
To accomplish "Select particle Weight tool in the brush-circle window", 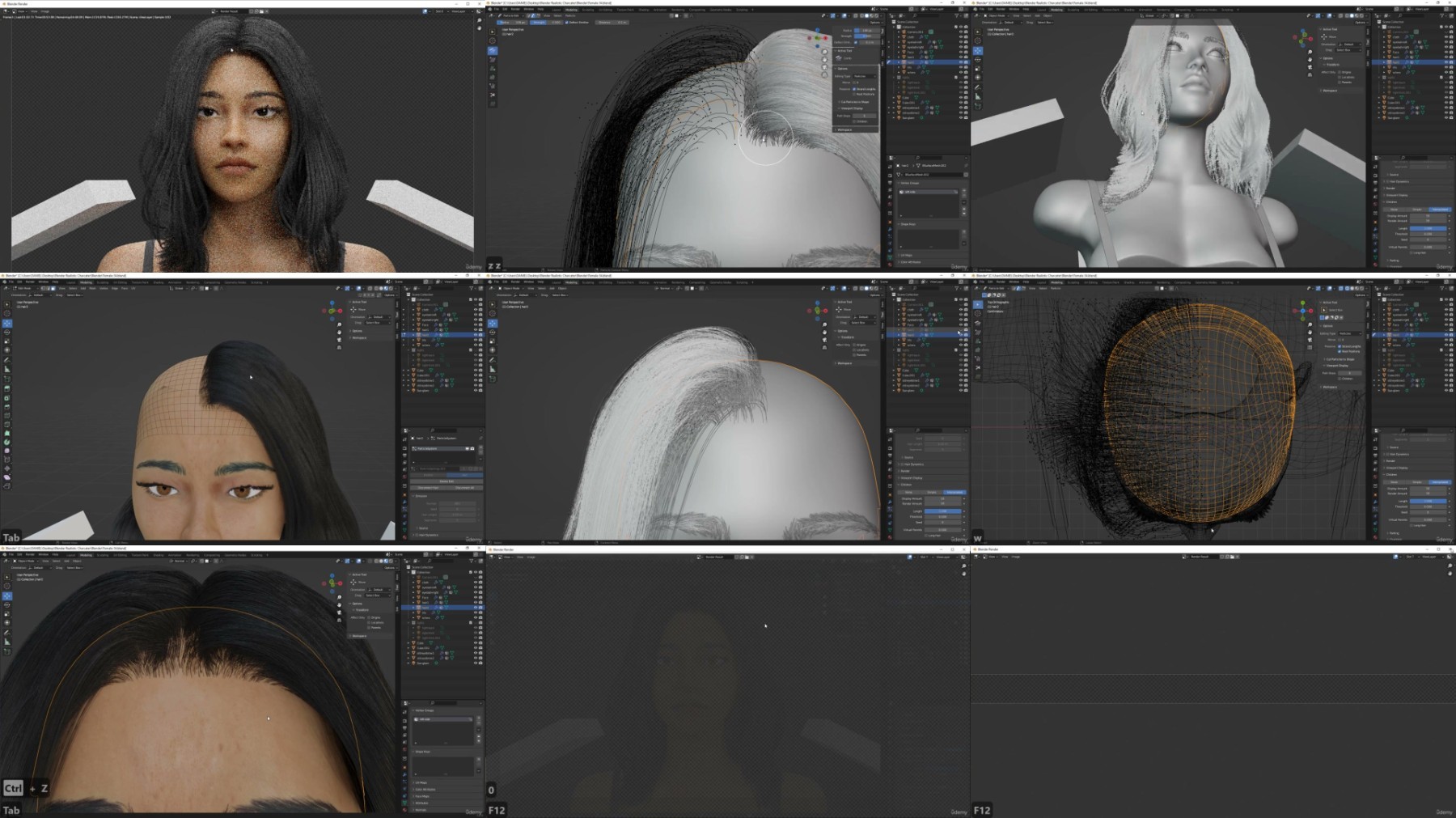I will (493, 104).
